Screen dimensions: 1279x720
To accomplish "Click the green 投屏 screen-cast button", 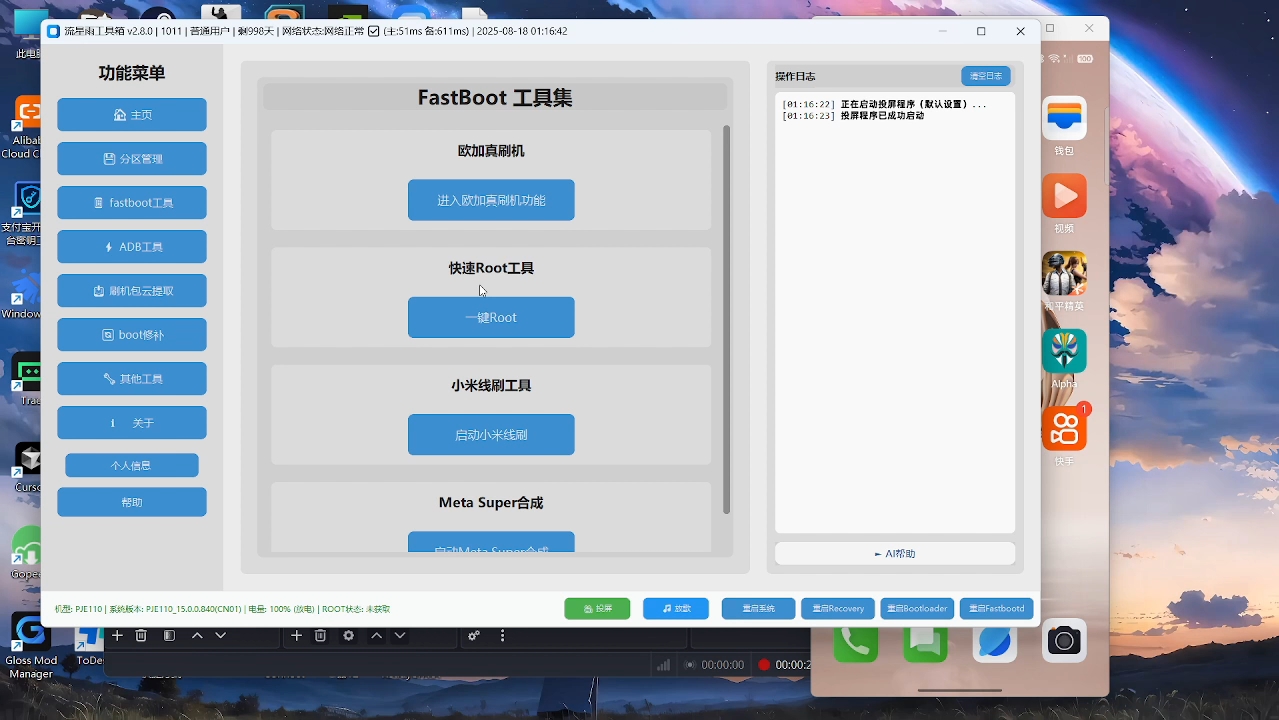I will point(597,608).
